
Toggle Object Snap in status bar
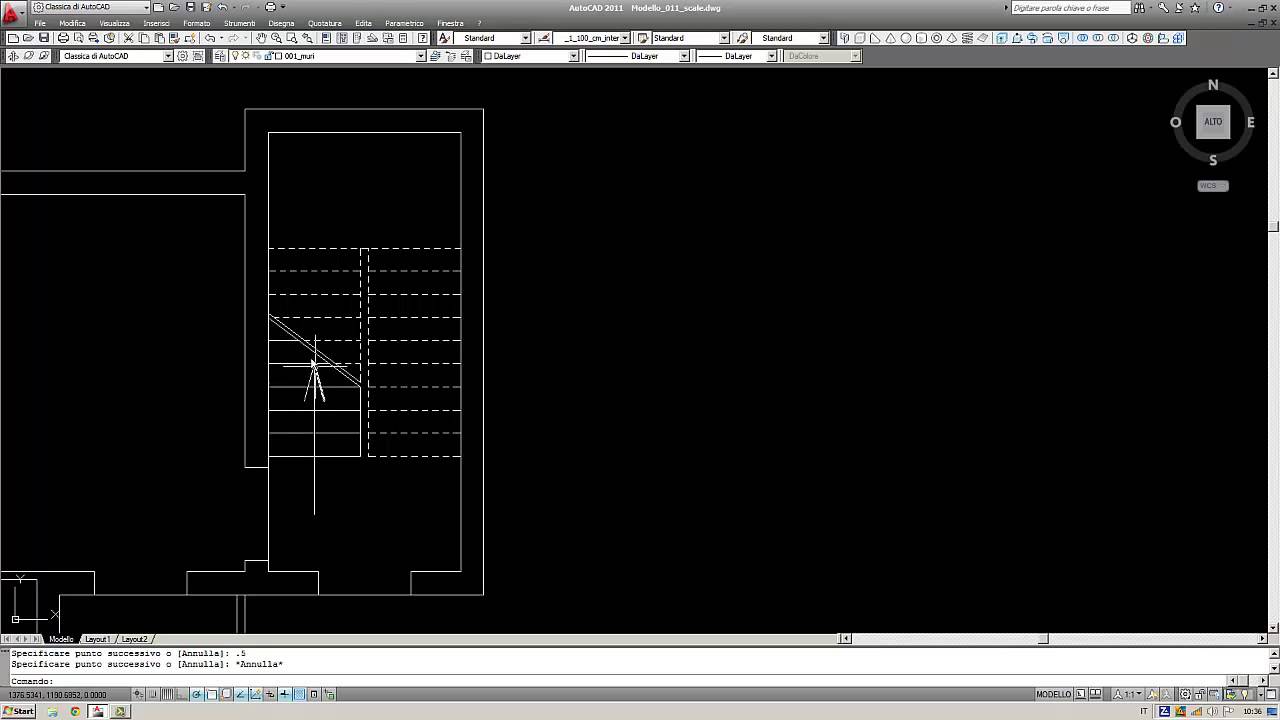coord(211,694)
